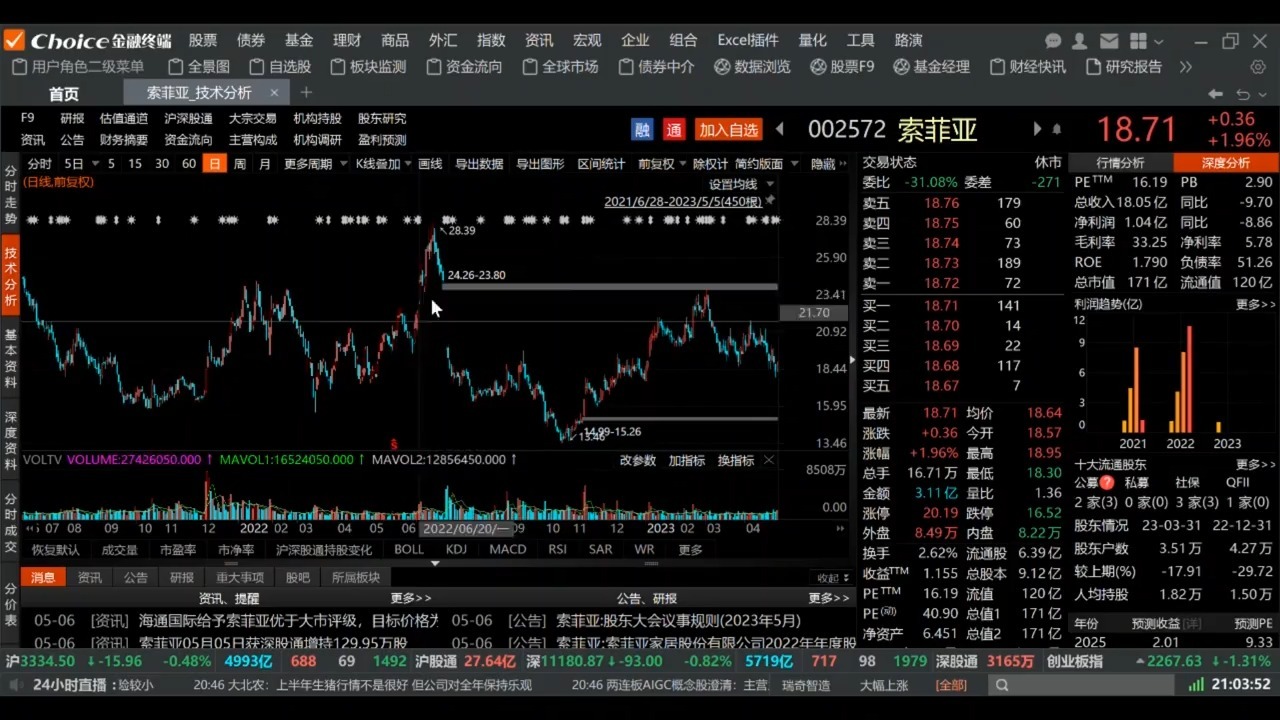Open the 债券 menu
The width and height of the screenshot is (1280, 720).
click(x=251, y=40)
